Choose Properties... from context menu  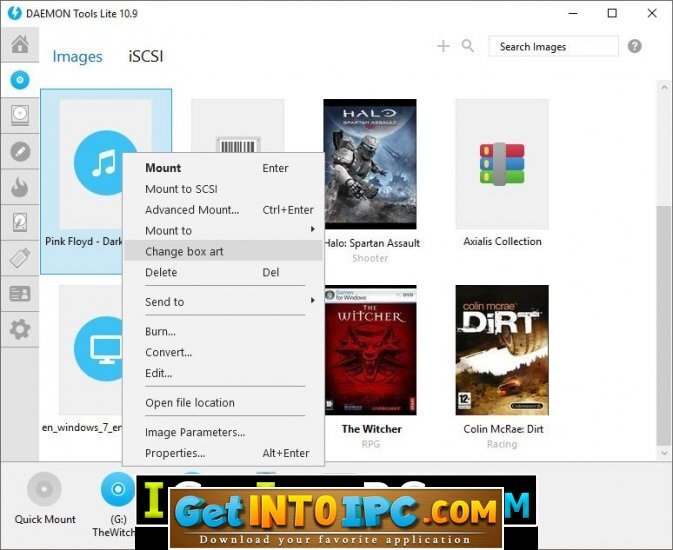pyautogui.click(x=223, y=453)
